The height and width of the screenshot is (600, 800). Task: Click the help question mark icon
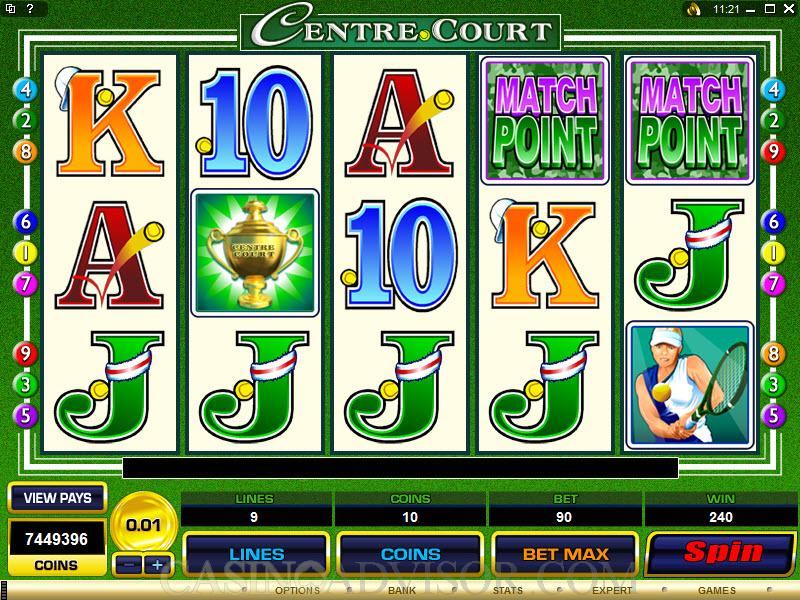[x=30, y=8]
